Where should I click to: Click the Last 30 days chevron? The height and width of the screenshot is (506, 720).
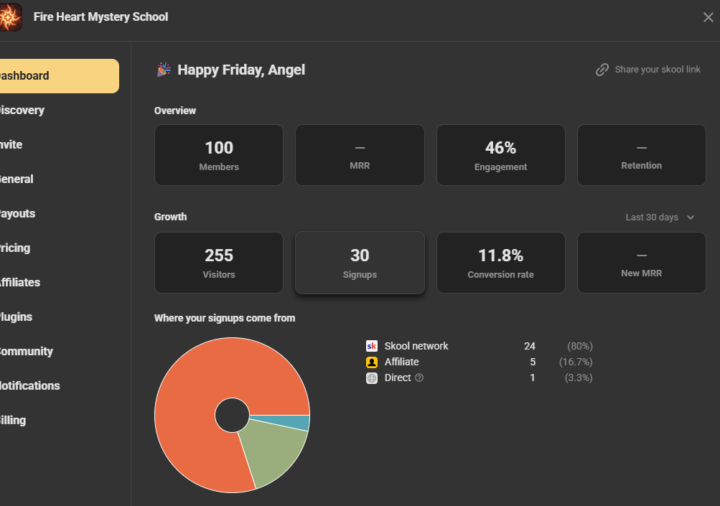tap(691, 217)
